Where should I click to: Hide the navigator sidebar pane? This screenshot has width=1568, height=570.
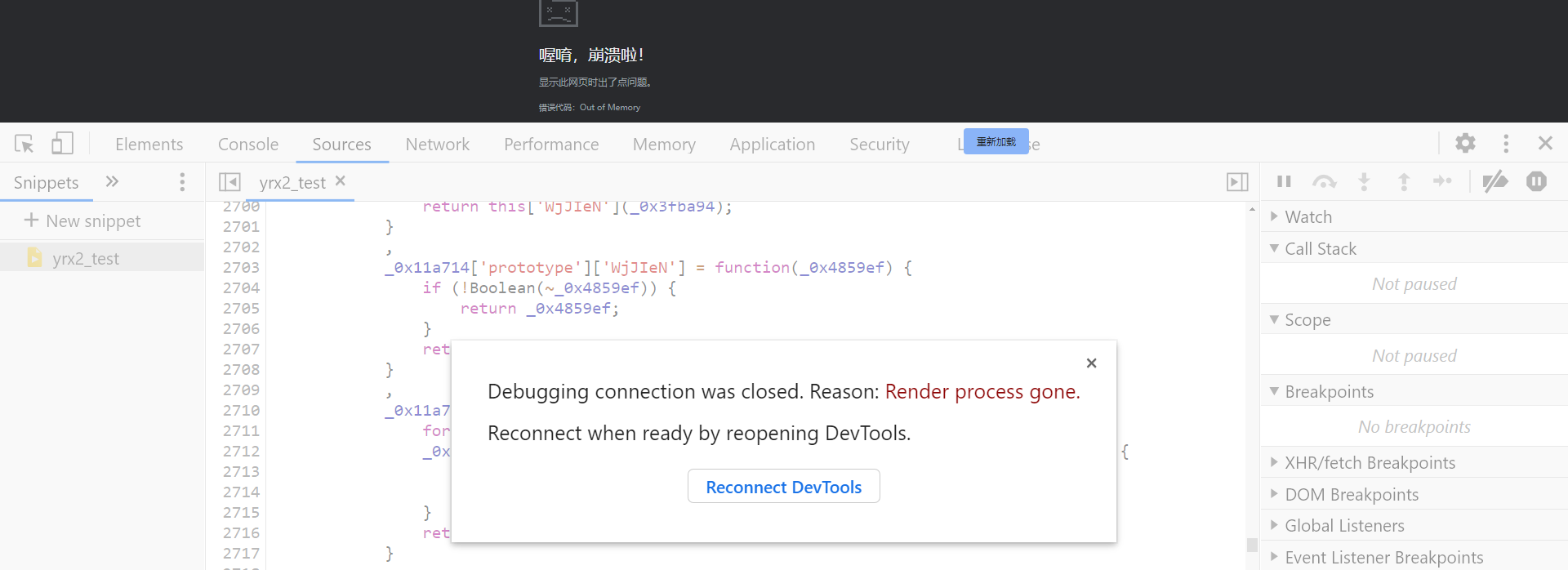229,182
